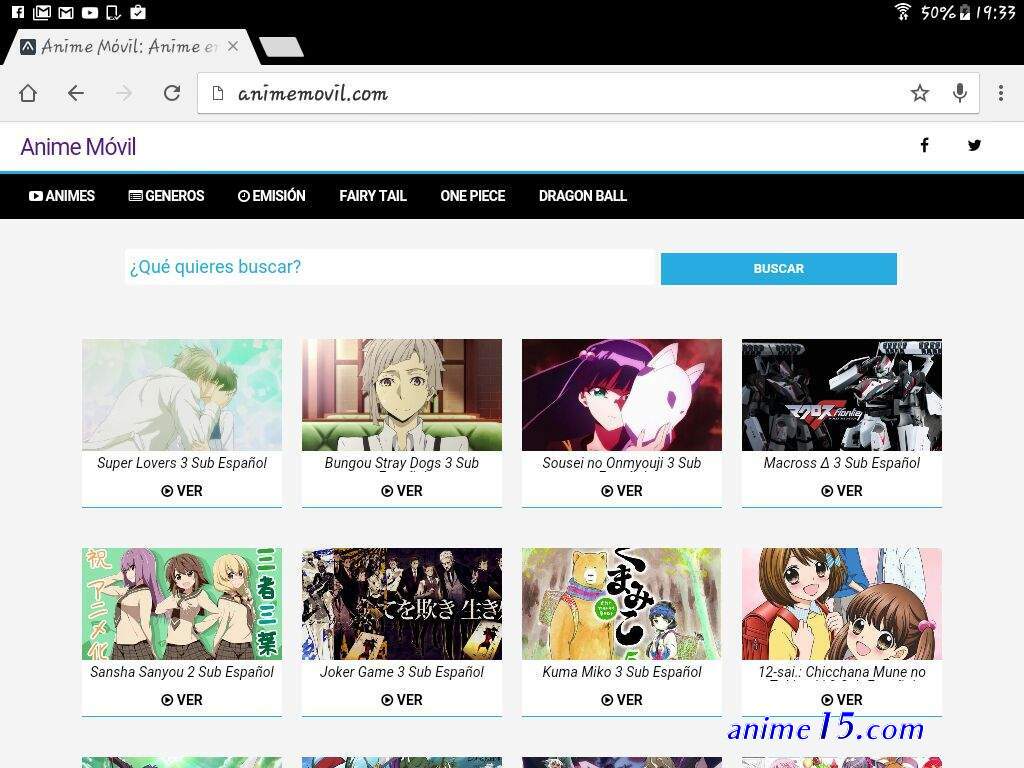Click the 'Macross Δ 3 Sub Español' title
The height and width of the screenshot is (768, 1024).
click(x=842, y=463)
